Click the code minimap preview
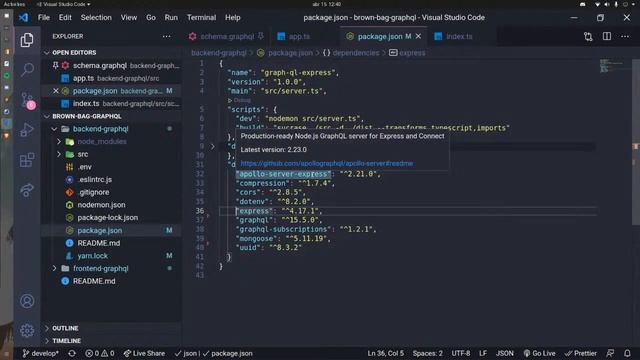Viewport: 640px width, 360px height. 611,66
